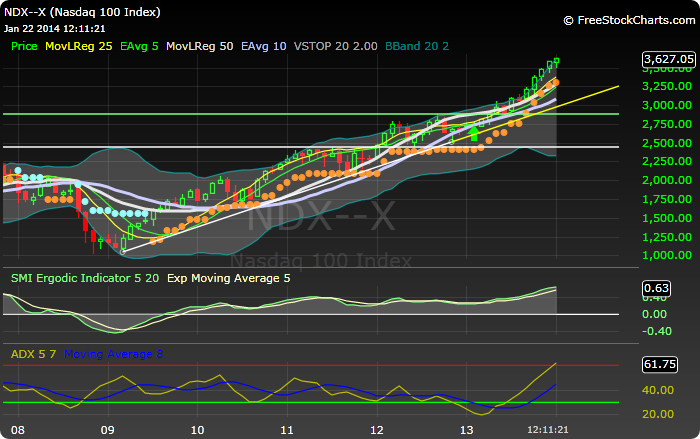Screen dimensions: 700x439
Task: Select the Moving Average 8 label
Action: coord(113,354)
